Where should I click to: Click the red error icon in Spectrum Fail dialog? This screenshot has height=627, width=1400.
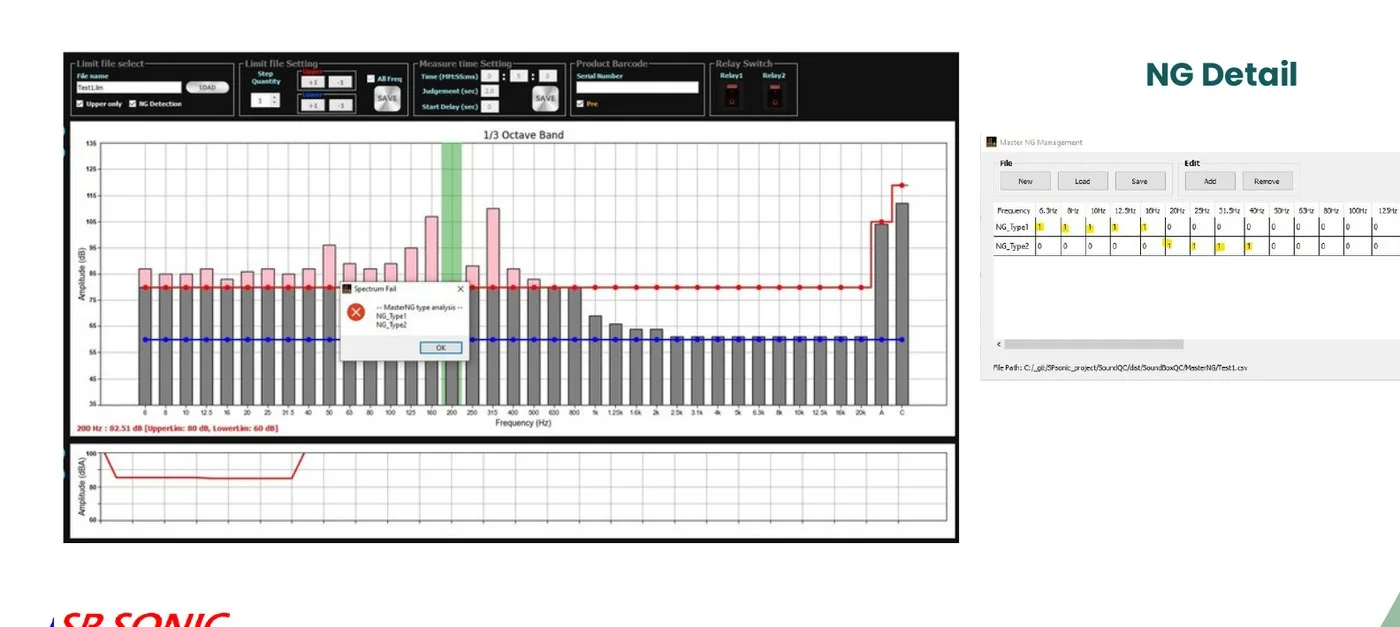coord(355,311)
